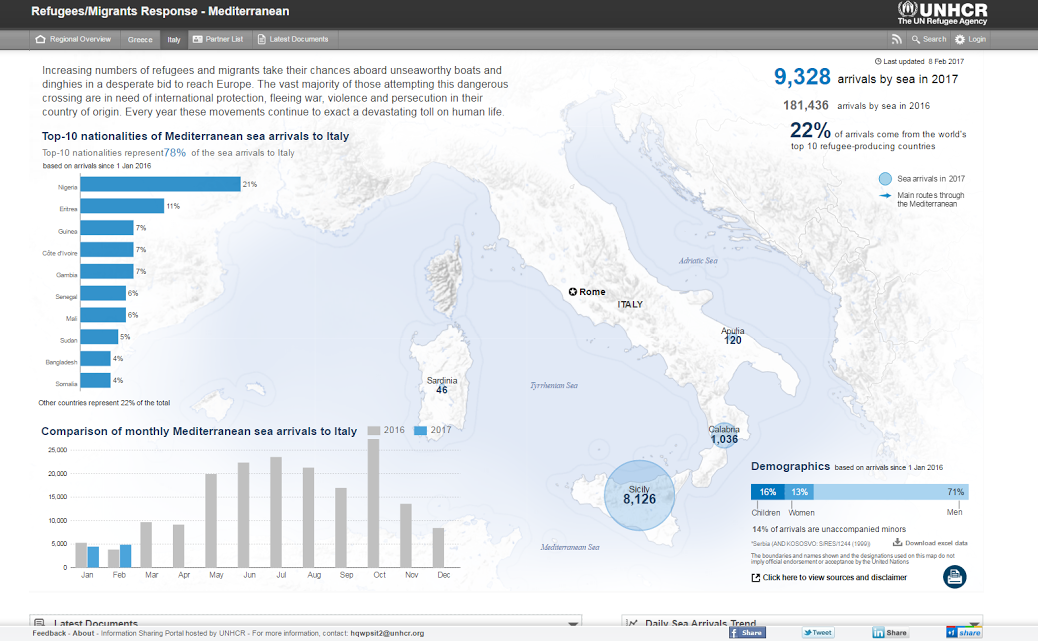Toggle the 2017 series in chart legend
The height and width of the screenshot is (641, 1038).
(434, 430)
